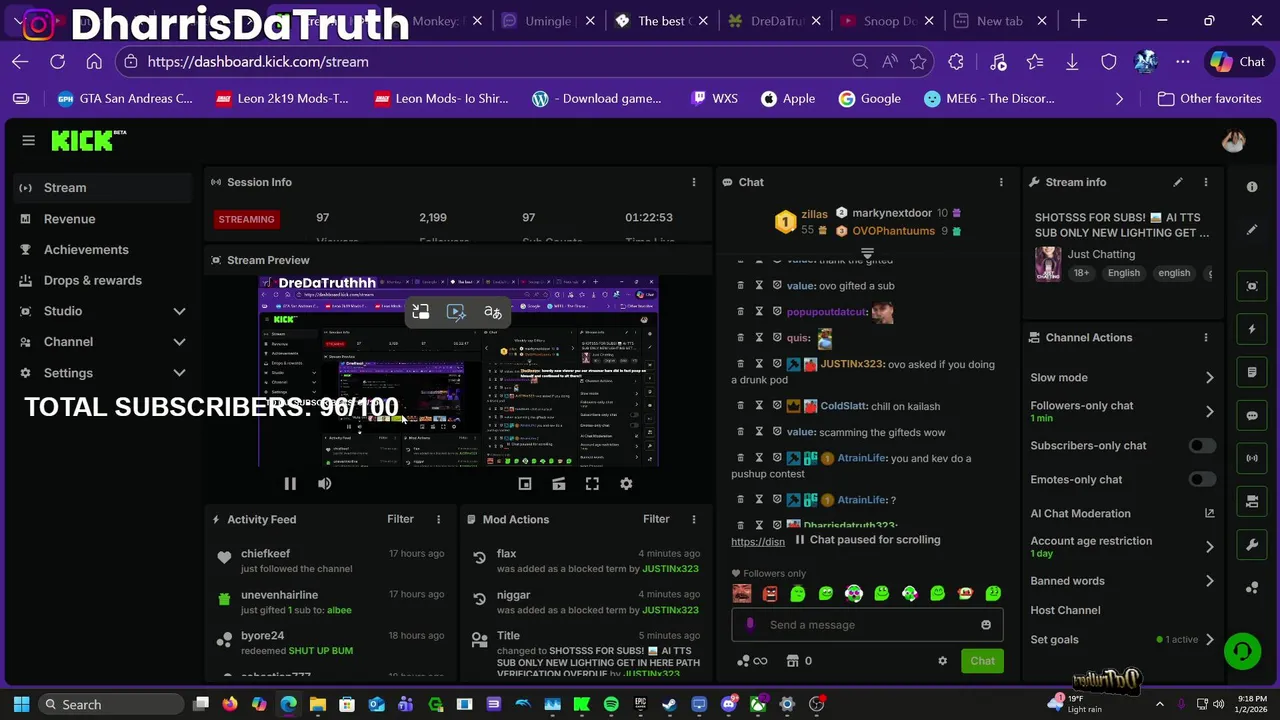Open Set goals options
The width and height of the screenshot is (1280, 720).
coord(1123,640)
